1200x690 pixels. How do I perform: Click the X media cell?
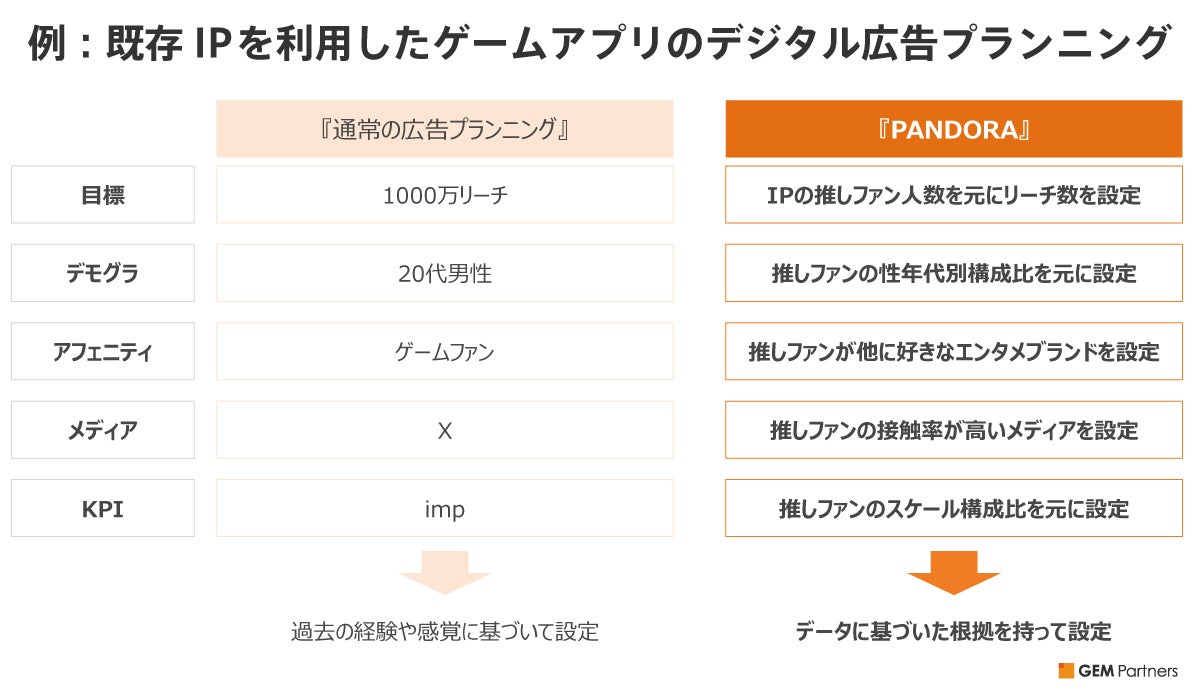point(444,430)
